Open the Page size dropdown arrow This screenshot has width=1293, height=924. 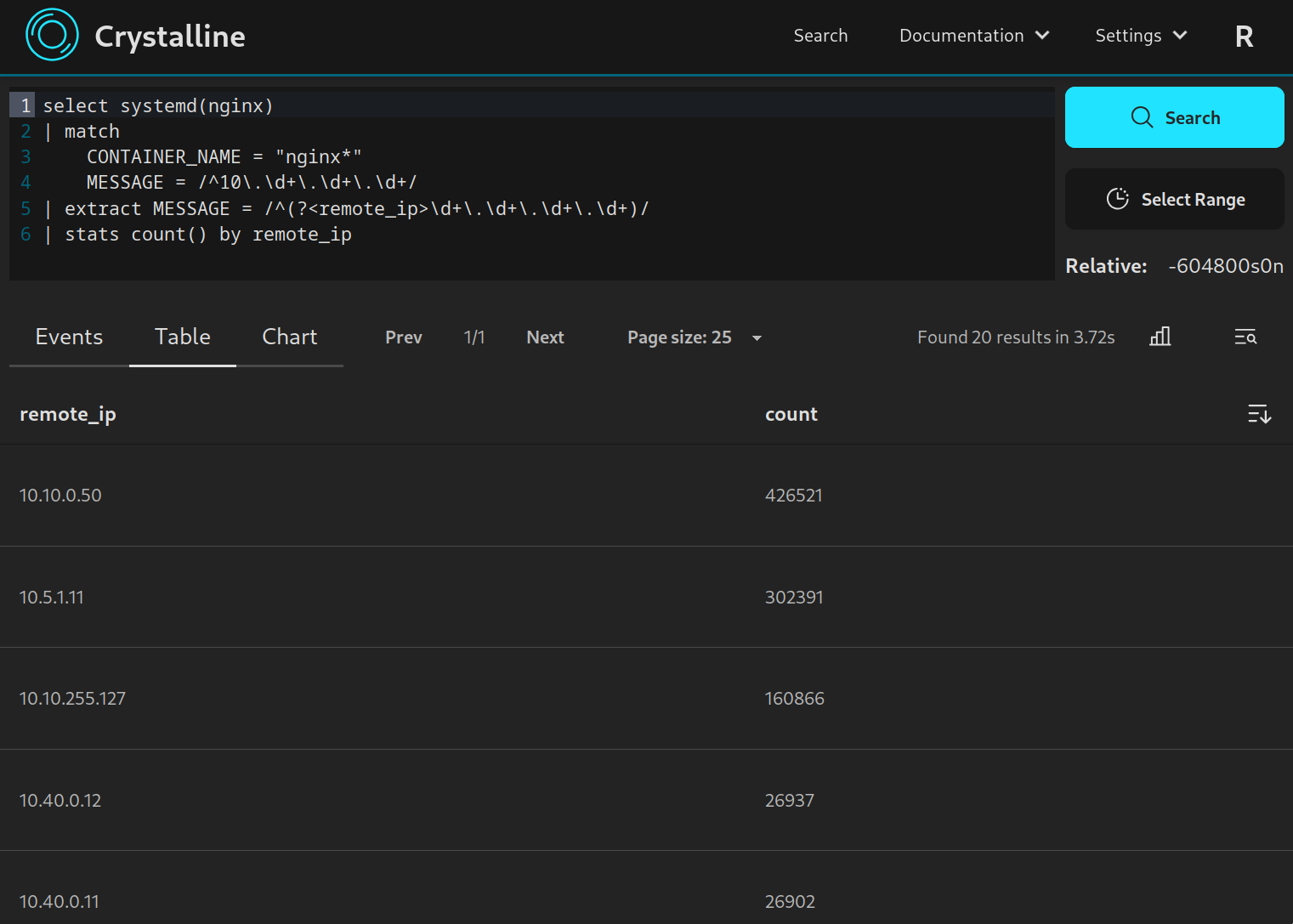pos(757,338)
